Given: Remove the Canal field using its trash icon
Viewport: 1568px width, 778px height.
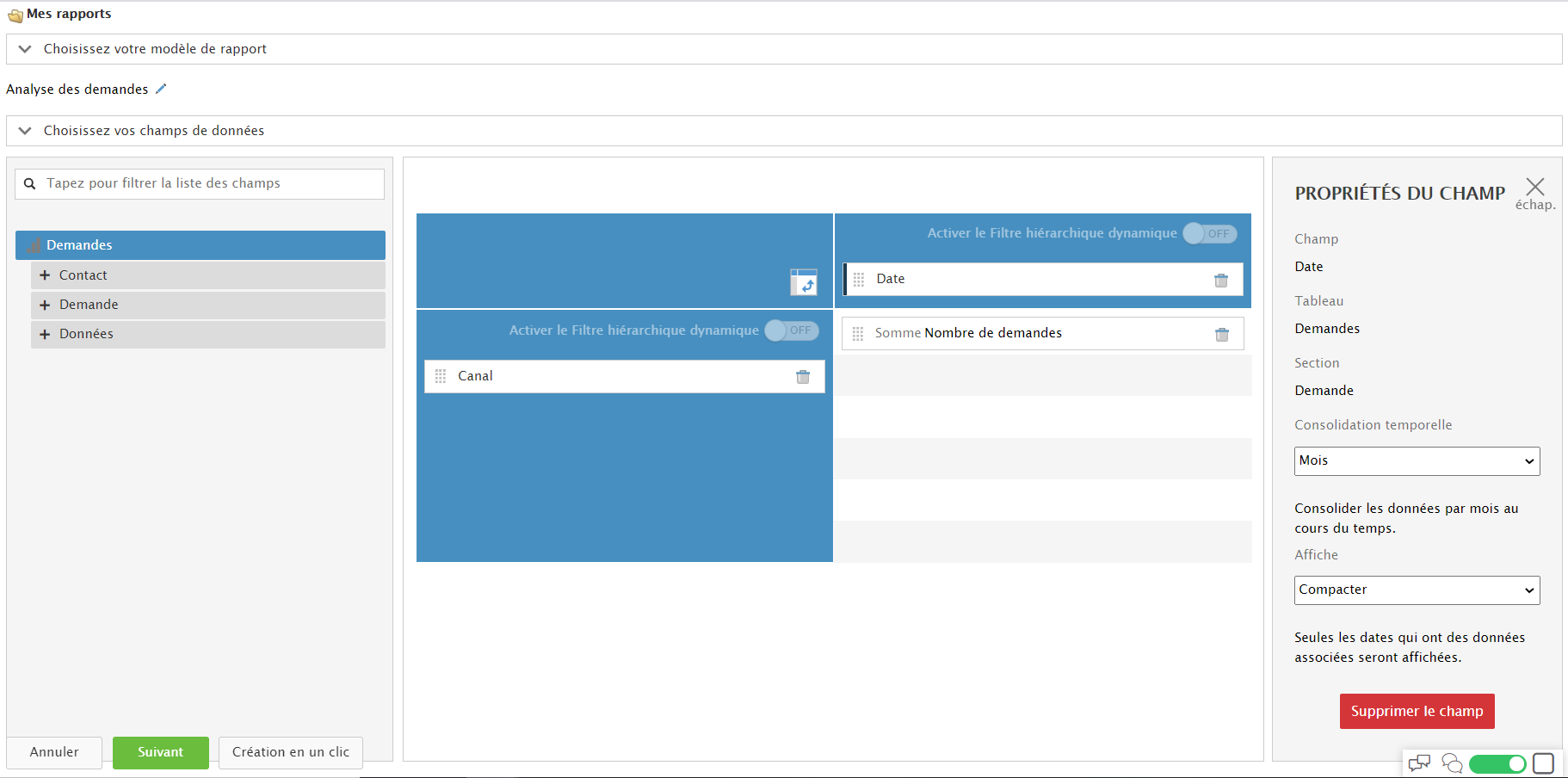Looking at the screenshot, I should point(802,377).
